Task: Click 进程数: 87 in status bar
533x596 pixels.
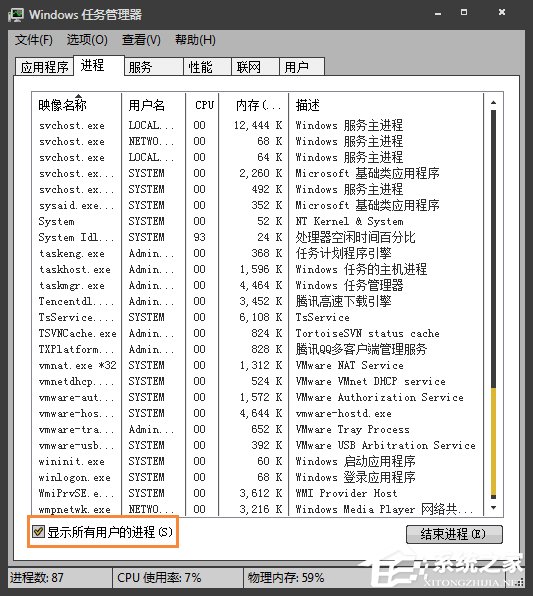Action: (36, 578)
